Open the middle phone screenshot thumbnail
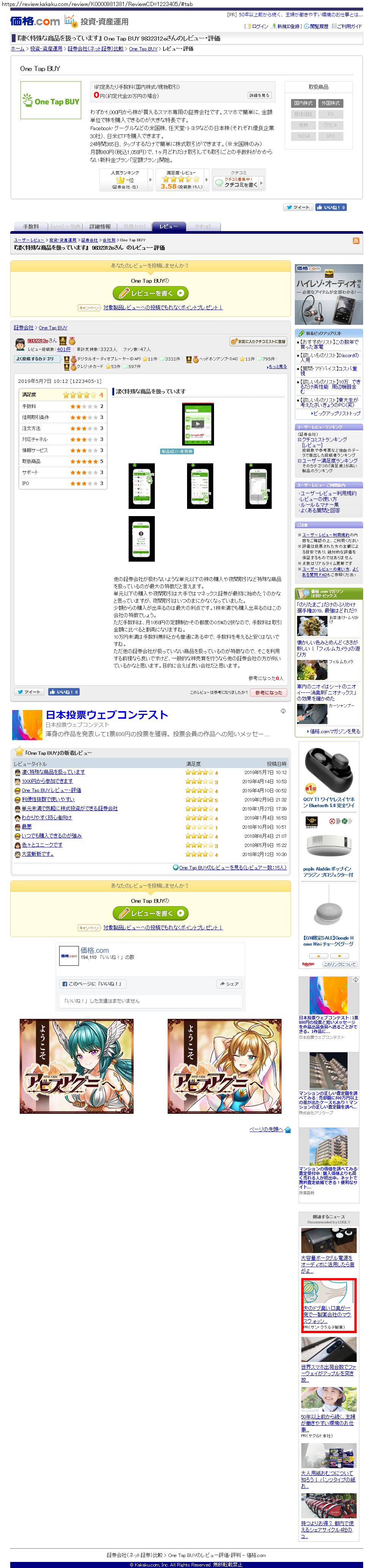Viewport: 373px width, 1568px height. [x=200, y=486]
